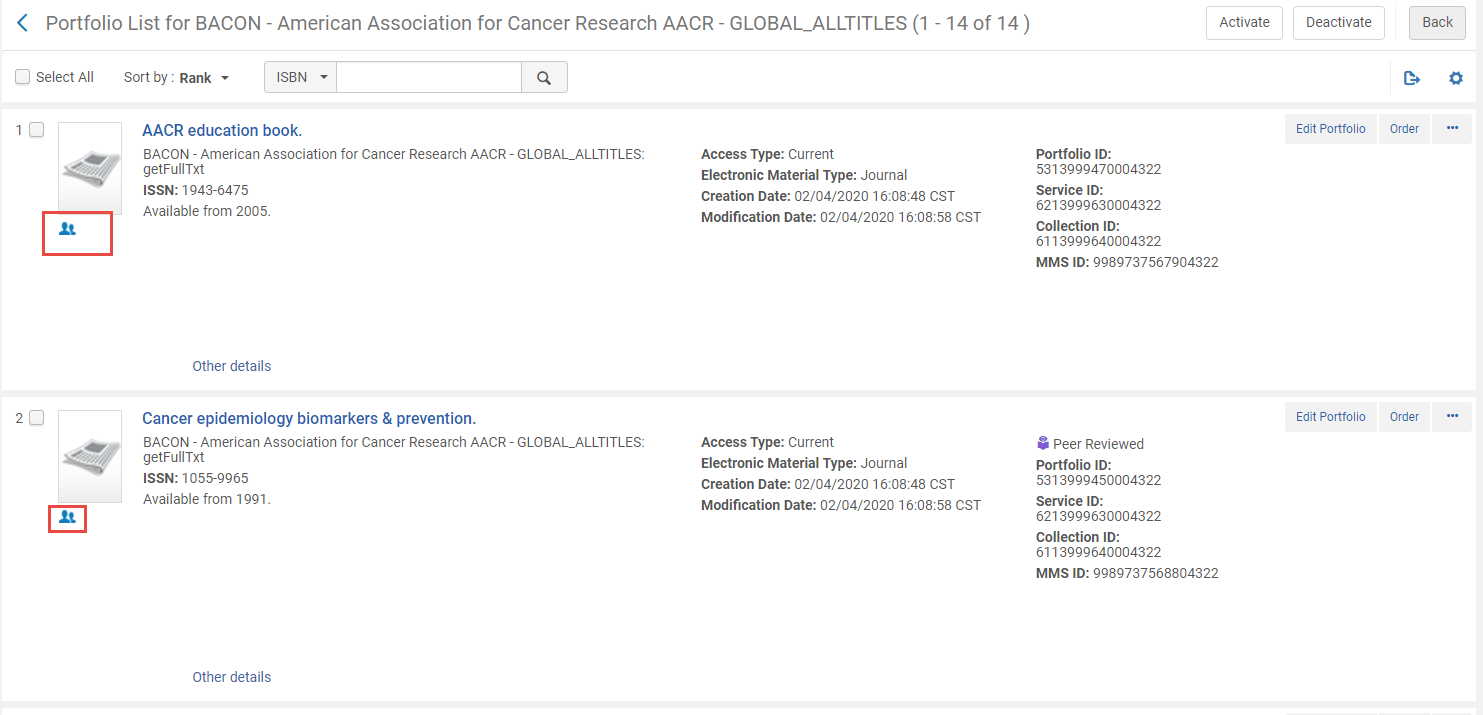Open more actions ellipsis for AACR education book
Viewport: 1483px width, 715px height.
pyautogui.click(x=1452, y=129)
